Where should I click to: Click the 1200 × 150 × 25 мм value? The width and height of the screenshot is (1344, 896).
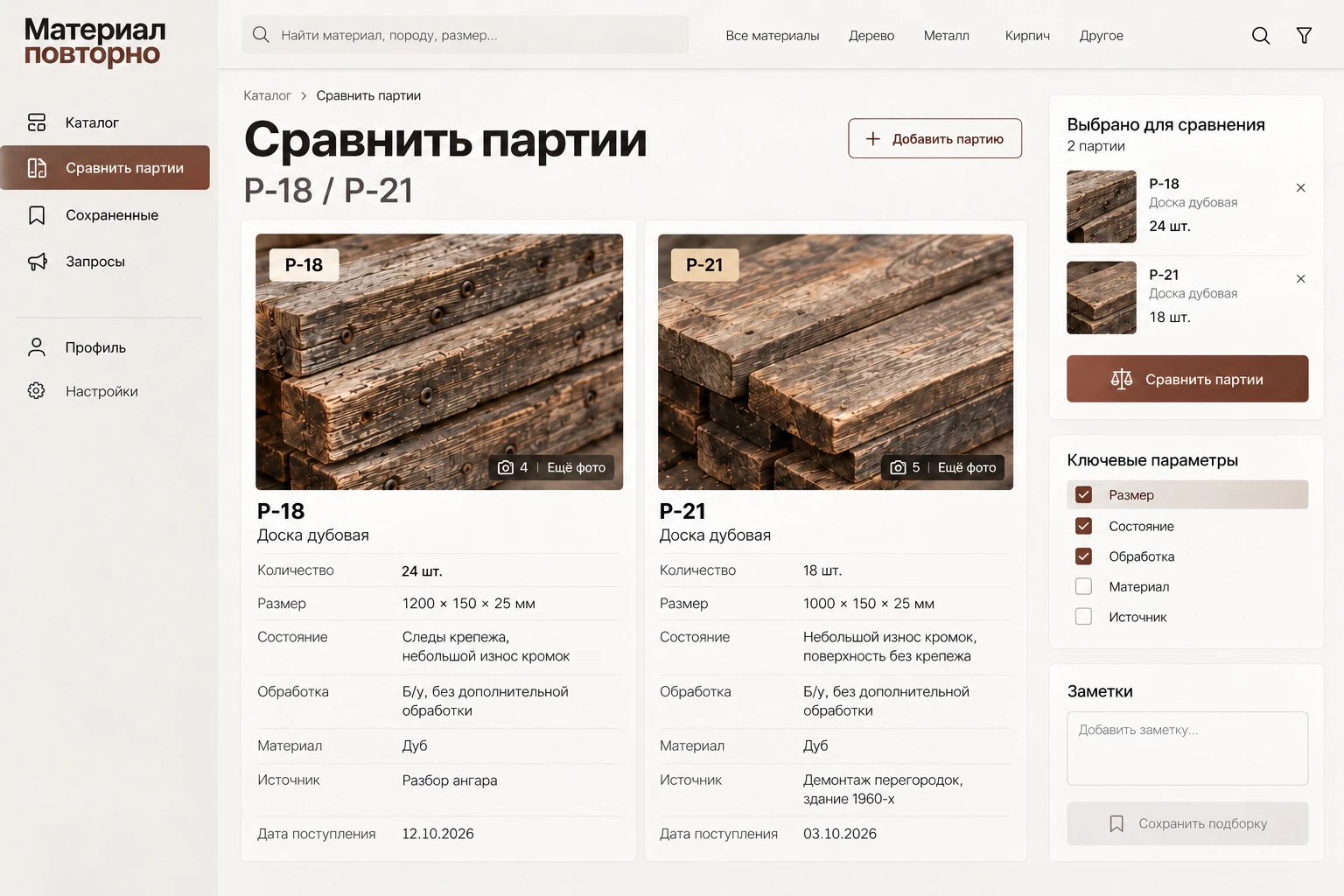tap(468, 604)
